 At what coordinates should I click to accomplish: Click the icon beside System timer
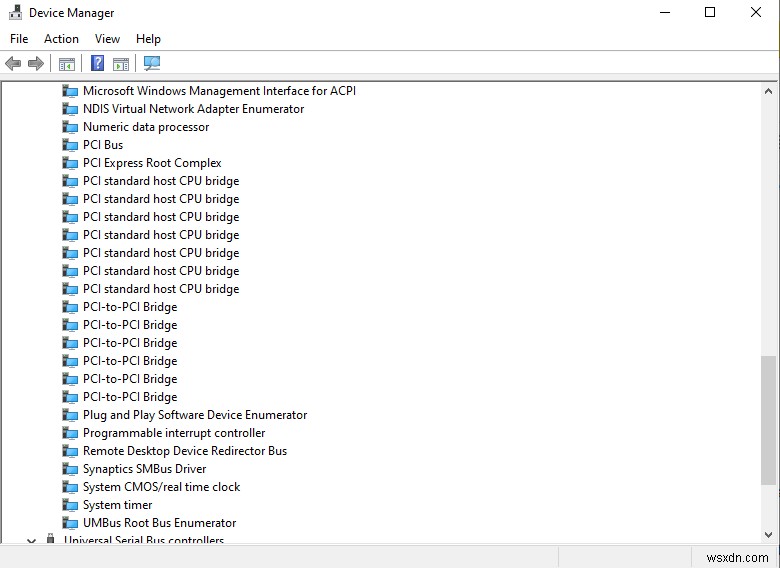click(x=70, y=505)
